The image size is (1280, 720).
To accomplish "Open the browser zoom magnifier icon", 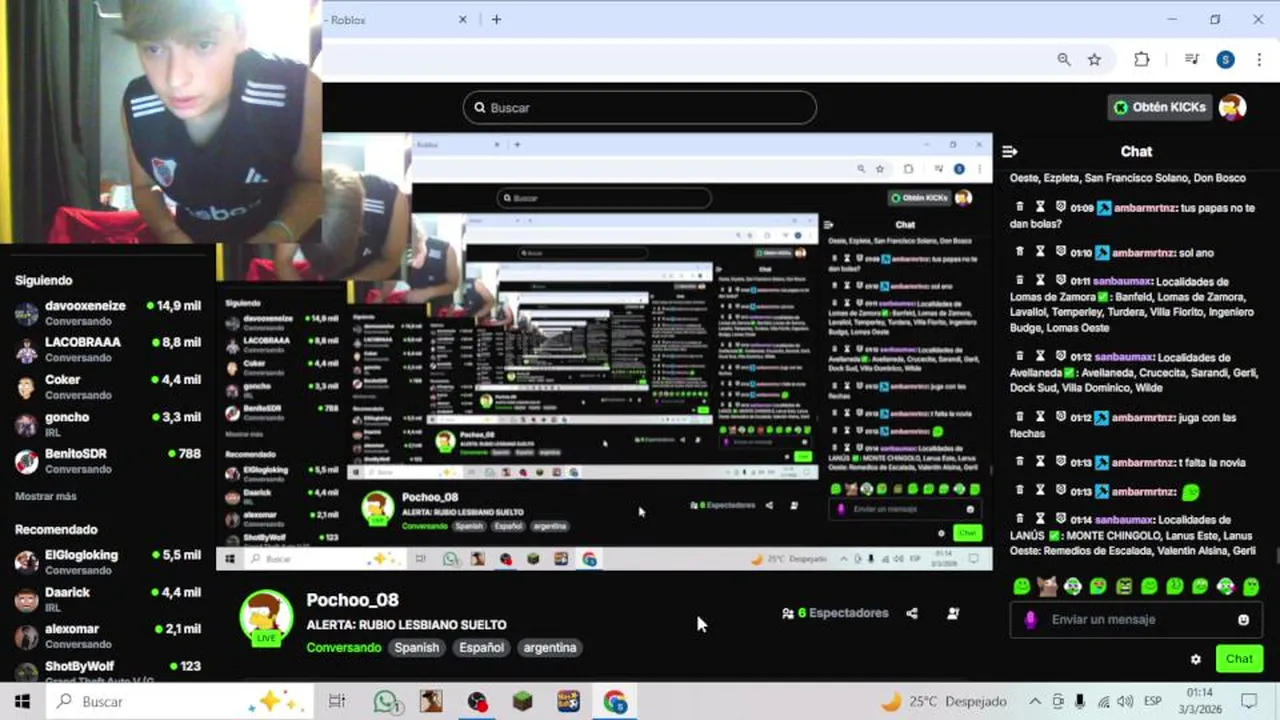I will (x=1064, y=60).
